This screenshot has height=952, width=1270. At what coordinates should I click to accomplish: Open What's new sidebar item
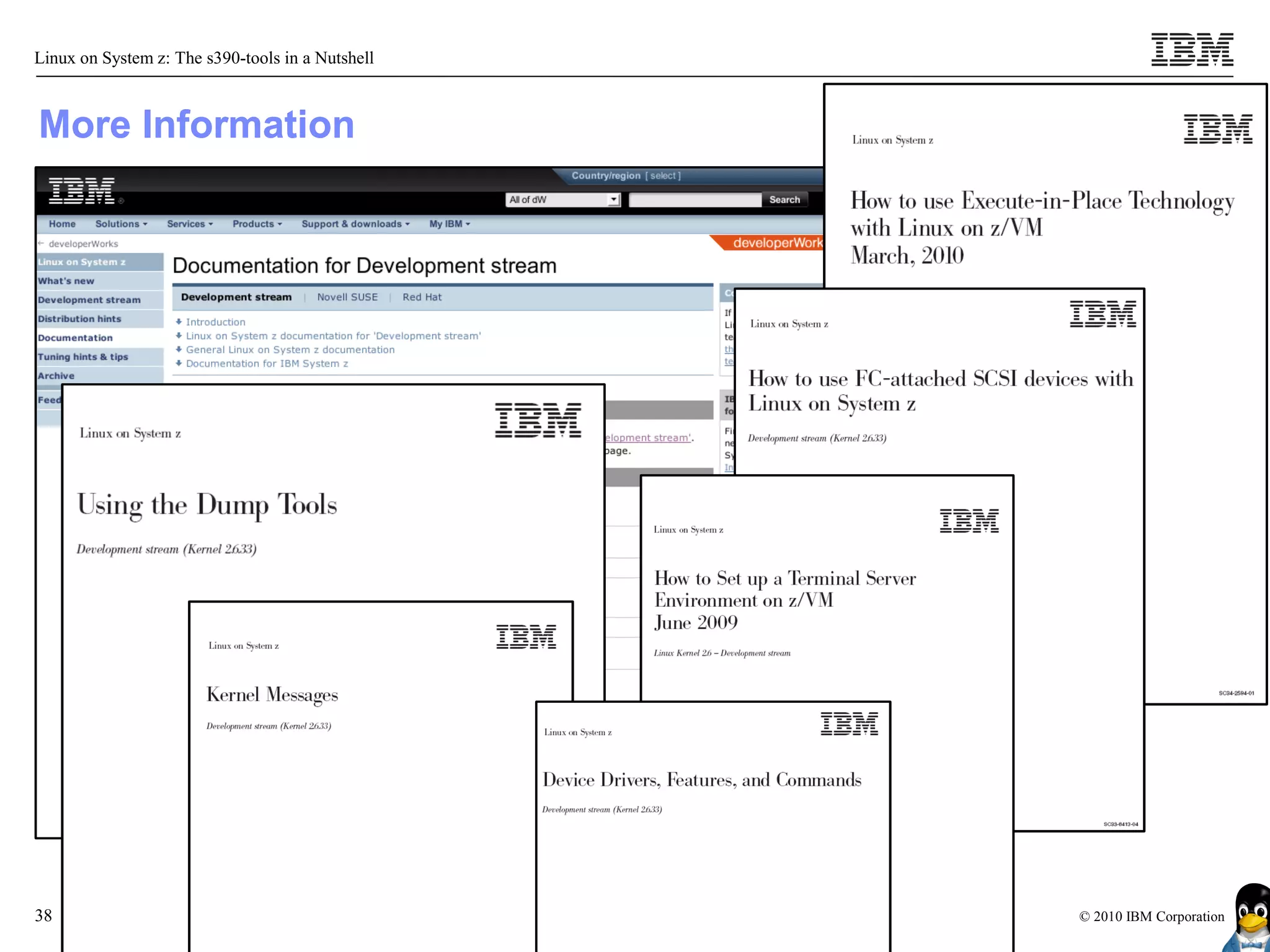click(x=100, y=281)
